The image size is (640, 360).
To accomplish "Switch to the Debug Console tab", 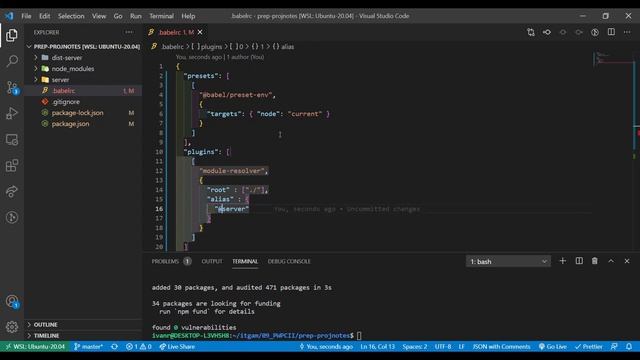I will coord(289,261).
